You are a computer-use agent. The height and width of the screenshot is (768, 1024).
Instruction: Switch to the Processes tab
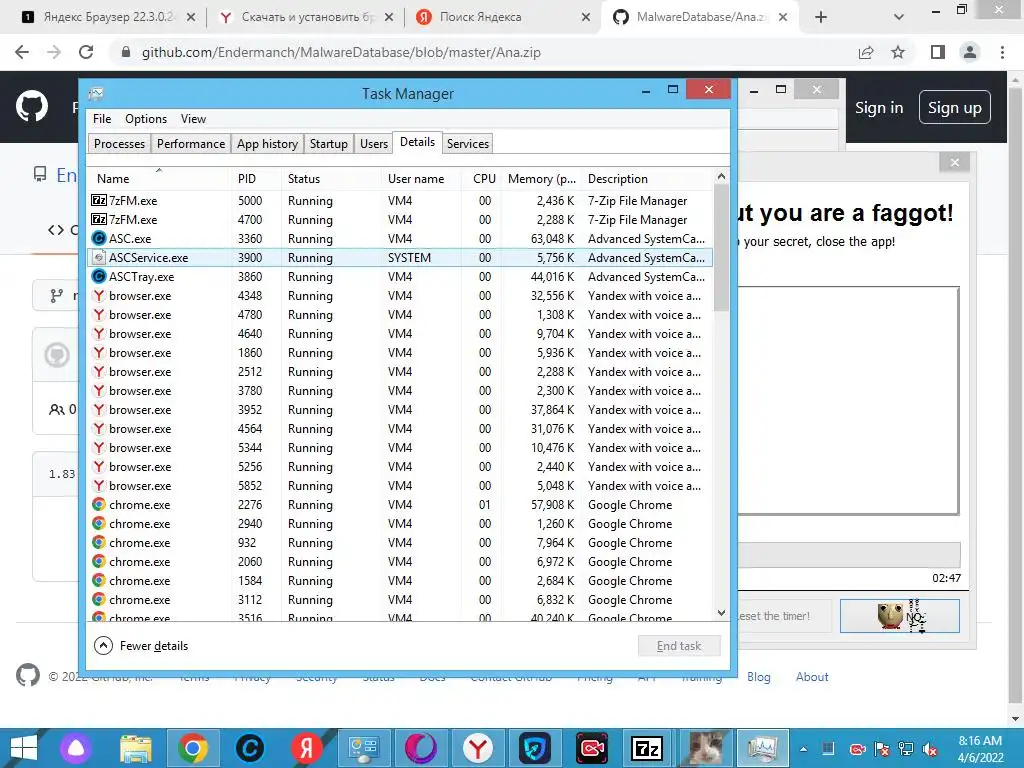(x=120, y=144)
